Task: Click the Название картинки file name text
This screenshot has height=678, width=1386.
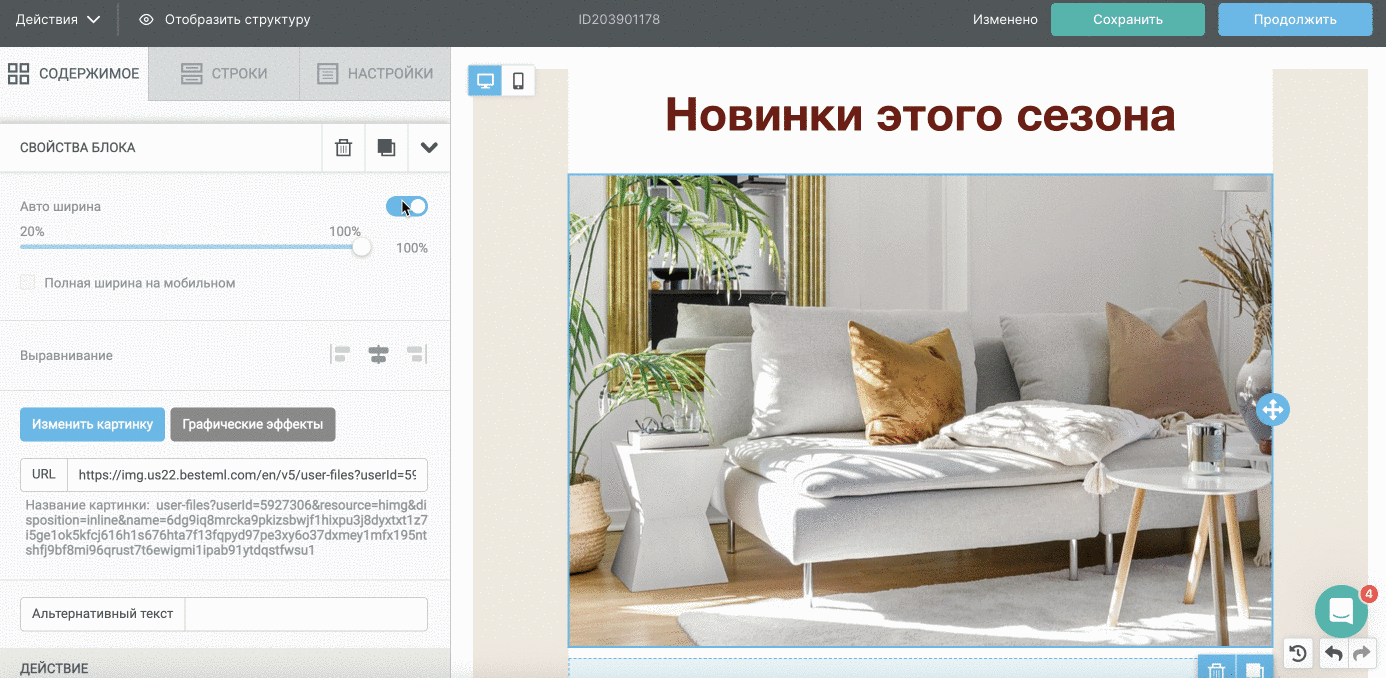Action: 226,527
